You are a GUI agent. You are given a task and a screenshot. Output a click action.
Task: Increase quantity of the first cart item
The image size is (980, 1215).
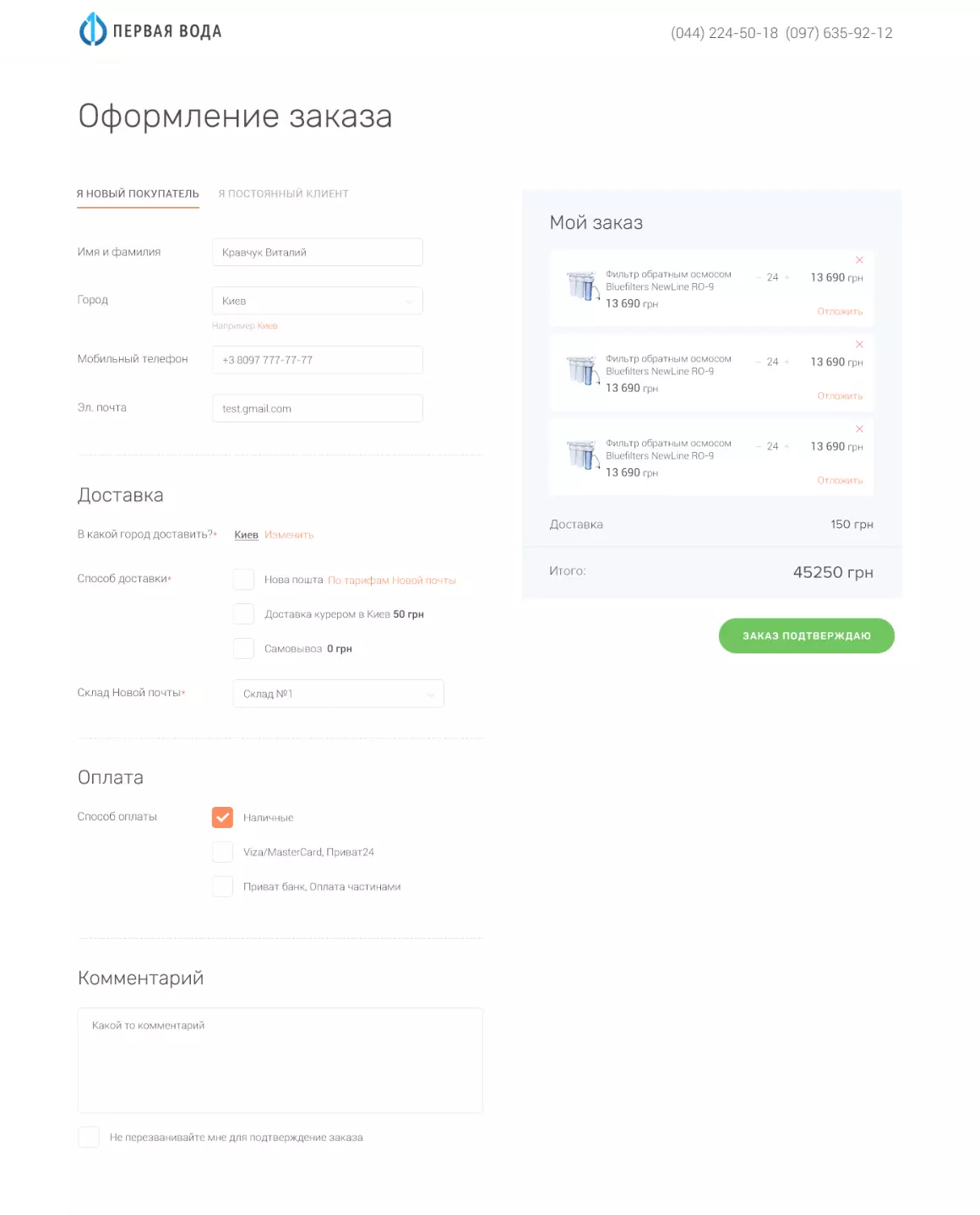pyautogui.click(x=787, y=277)
